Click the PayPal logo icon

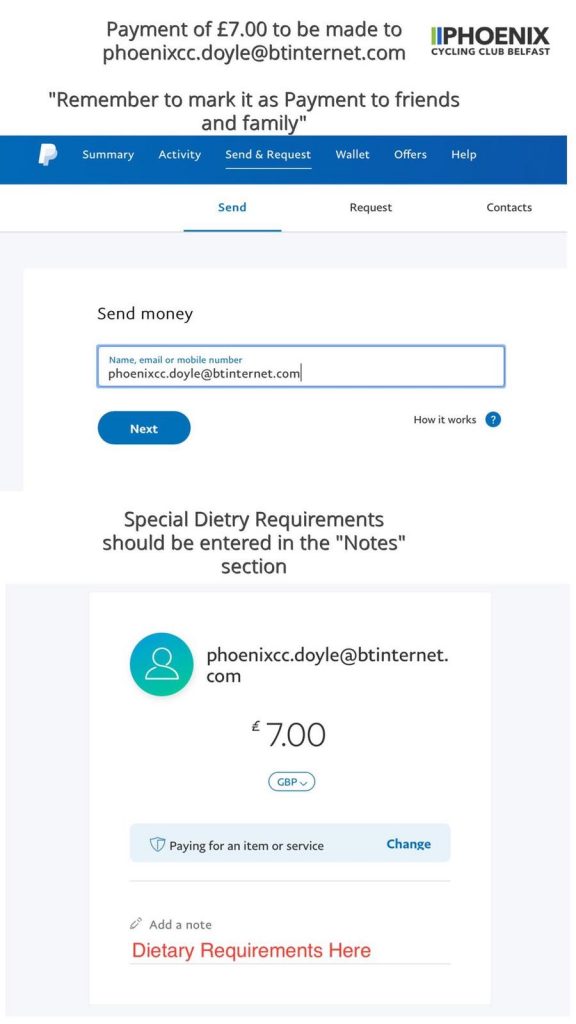[47, 155]
